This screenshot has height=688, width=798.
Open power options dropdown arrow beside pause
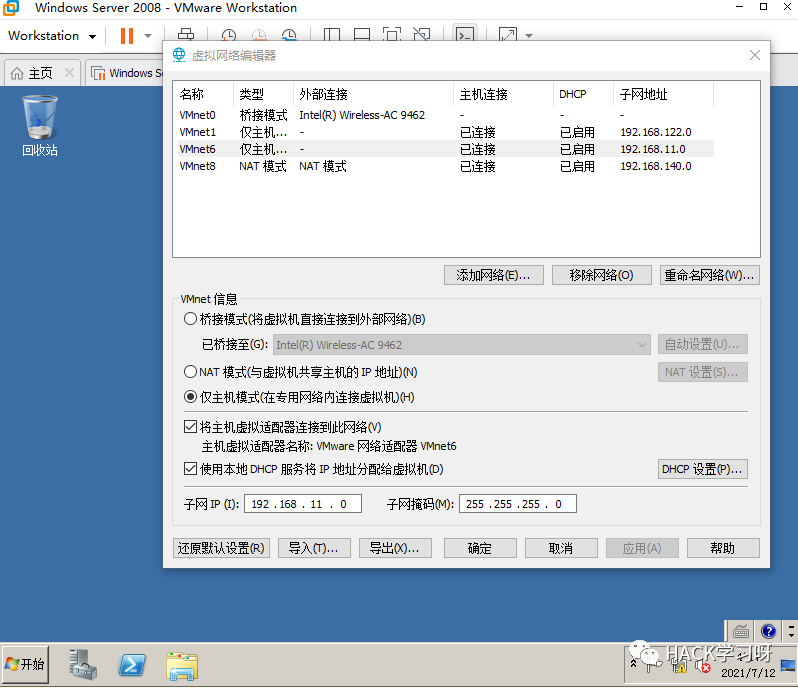pyautogui.click(x=148, y=36)
